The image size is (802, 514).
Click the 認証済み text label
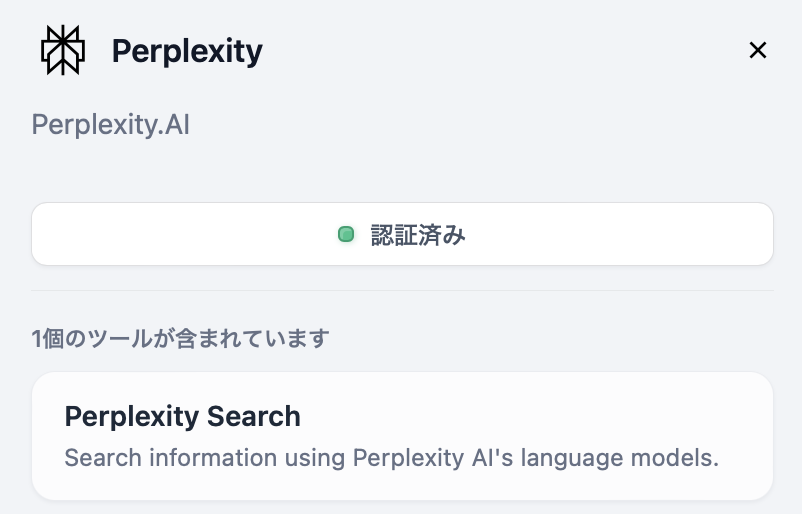click(x=418, y=235)
